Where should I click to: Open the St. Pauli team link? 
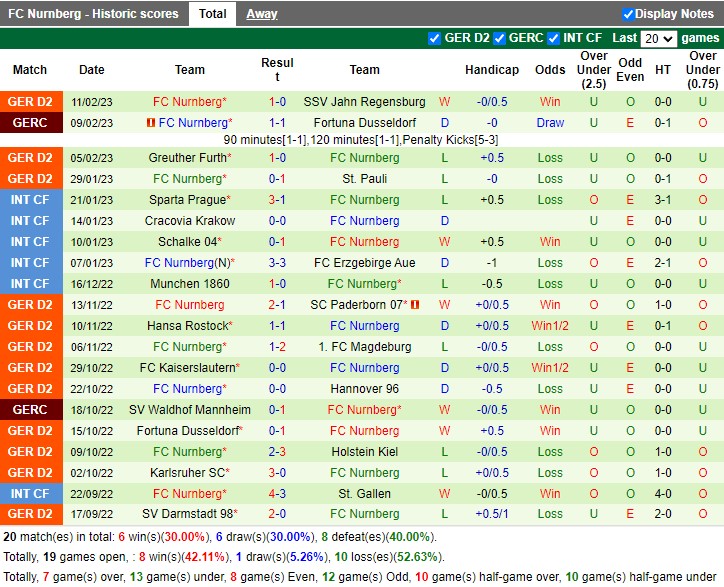[x=364, y=179]
